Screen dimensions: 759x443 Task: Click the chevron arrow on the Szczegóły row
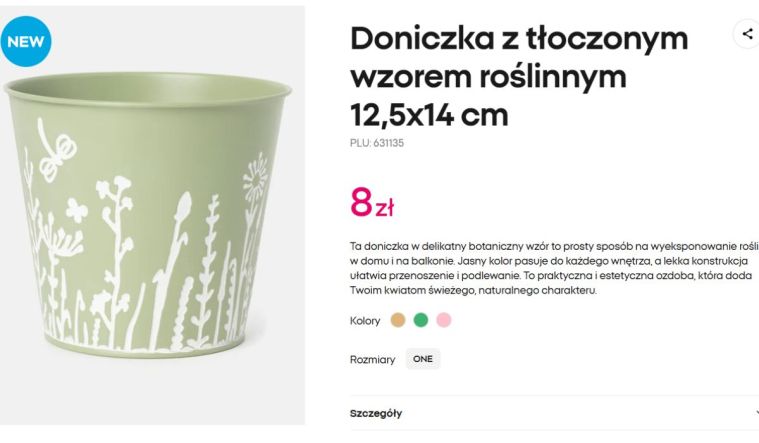click(757, 413)
